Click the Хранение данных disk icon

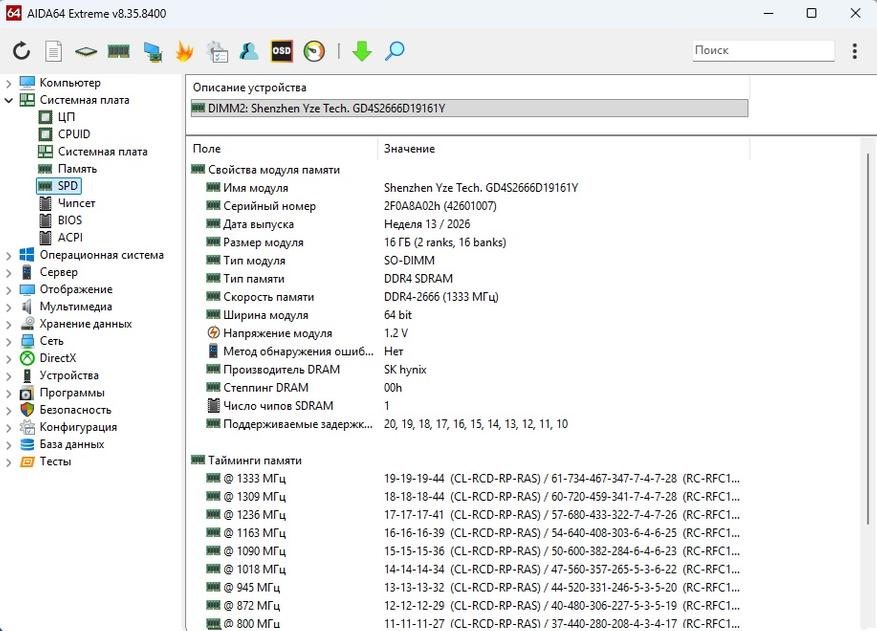pos(27,324)
